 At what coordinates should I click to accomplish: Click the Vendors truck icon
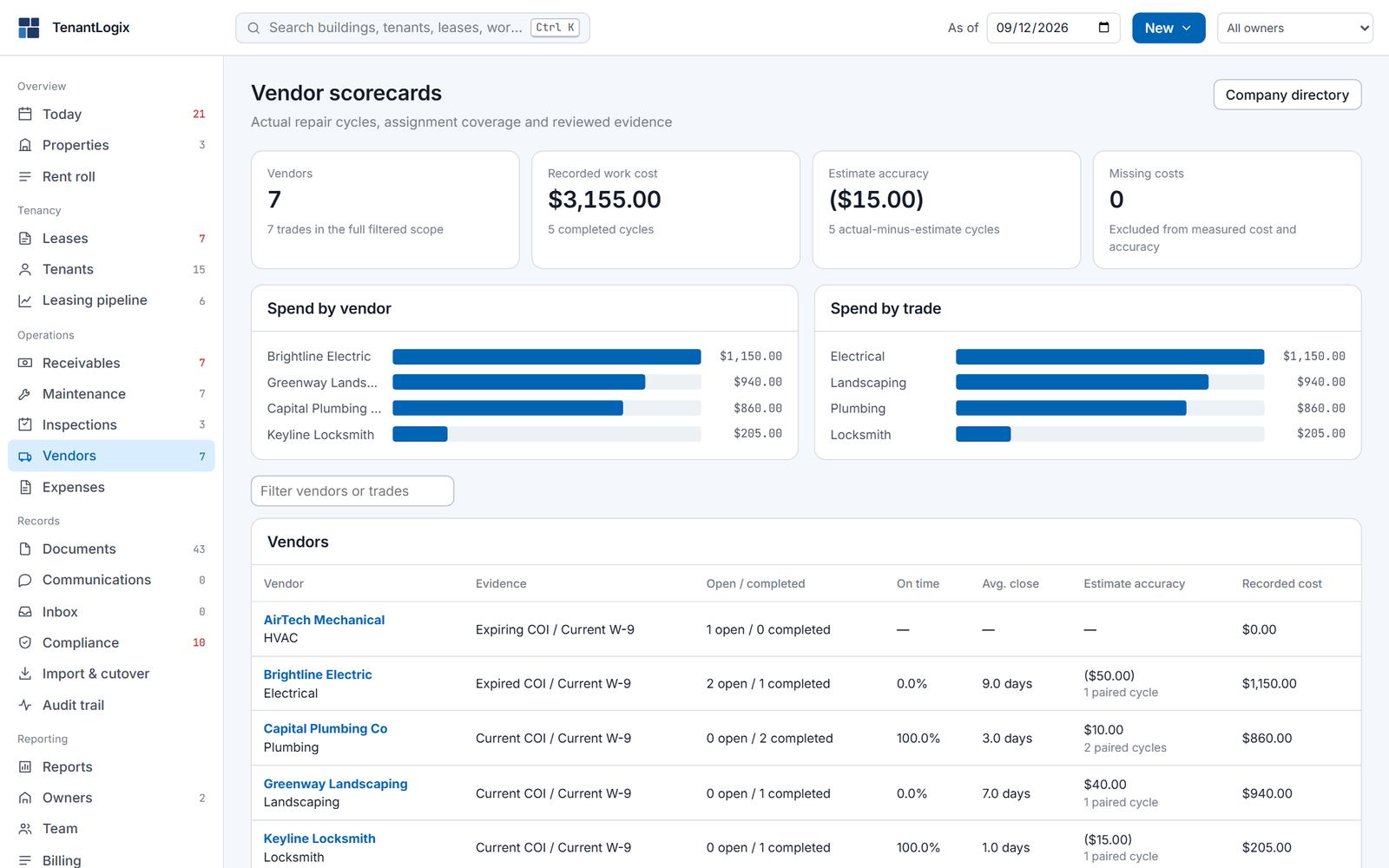(x=25, y=456)
